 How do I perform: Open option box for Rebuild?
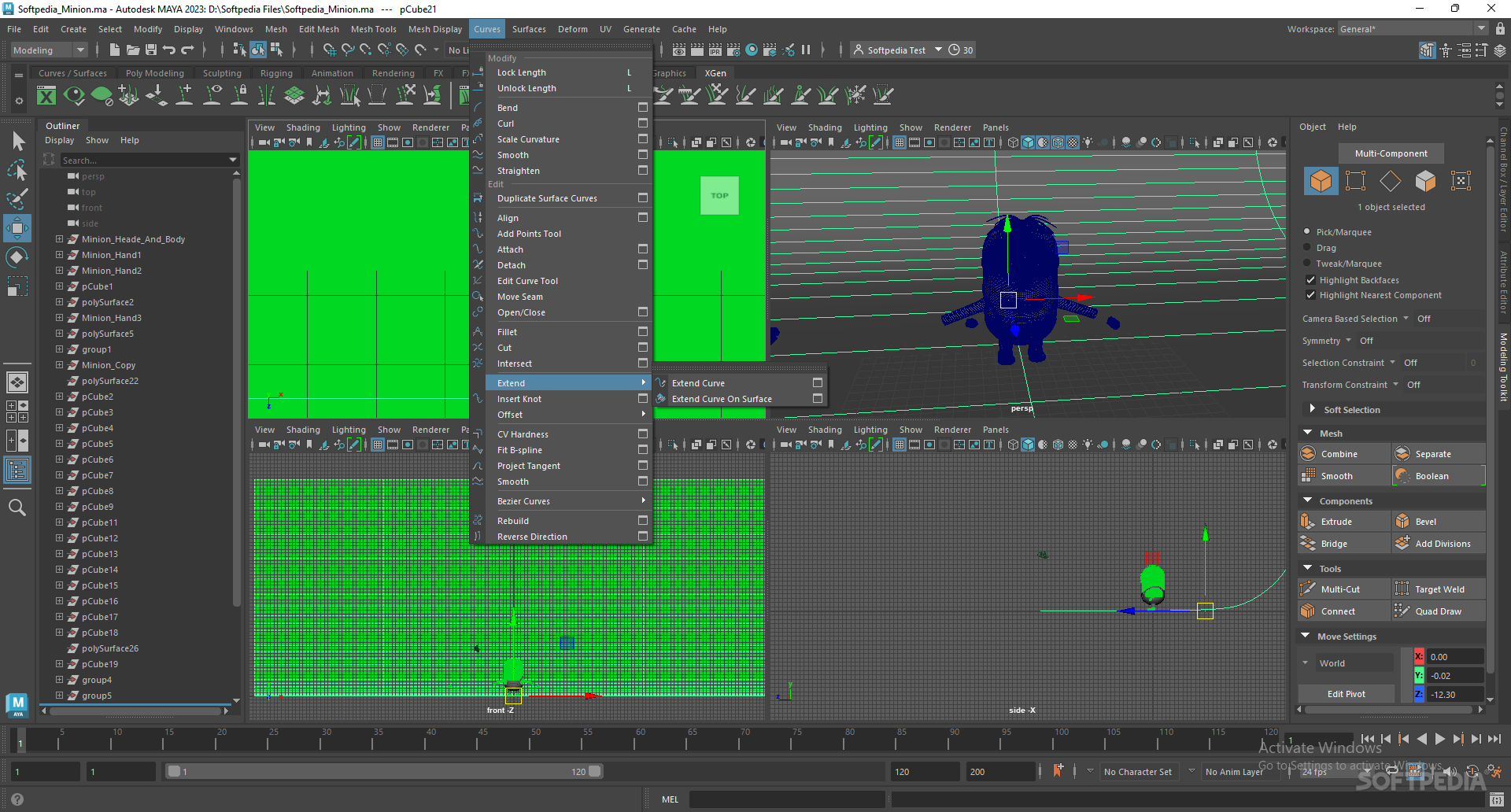pos(643,520)
